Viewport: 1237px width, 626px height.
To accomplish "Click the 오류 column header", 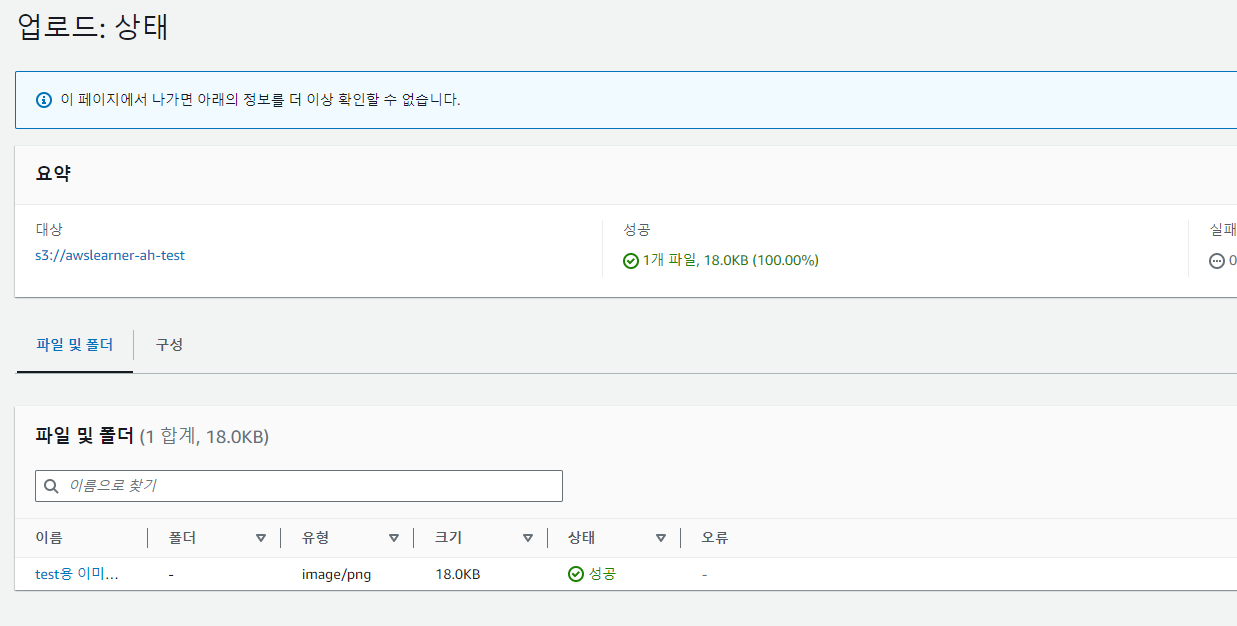I will pos(715,538).
